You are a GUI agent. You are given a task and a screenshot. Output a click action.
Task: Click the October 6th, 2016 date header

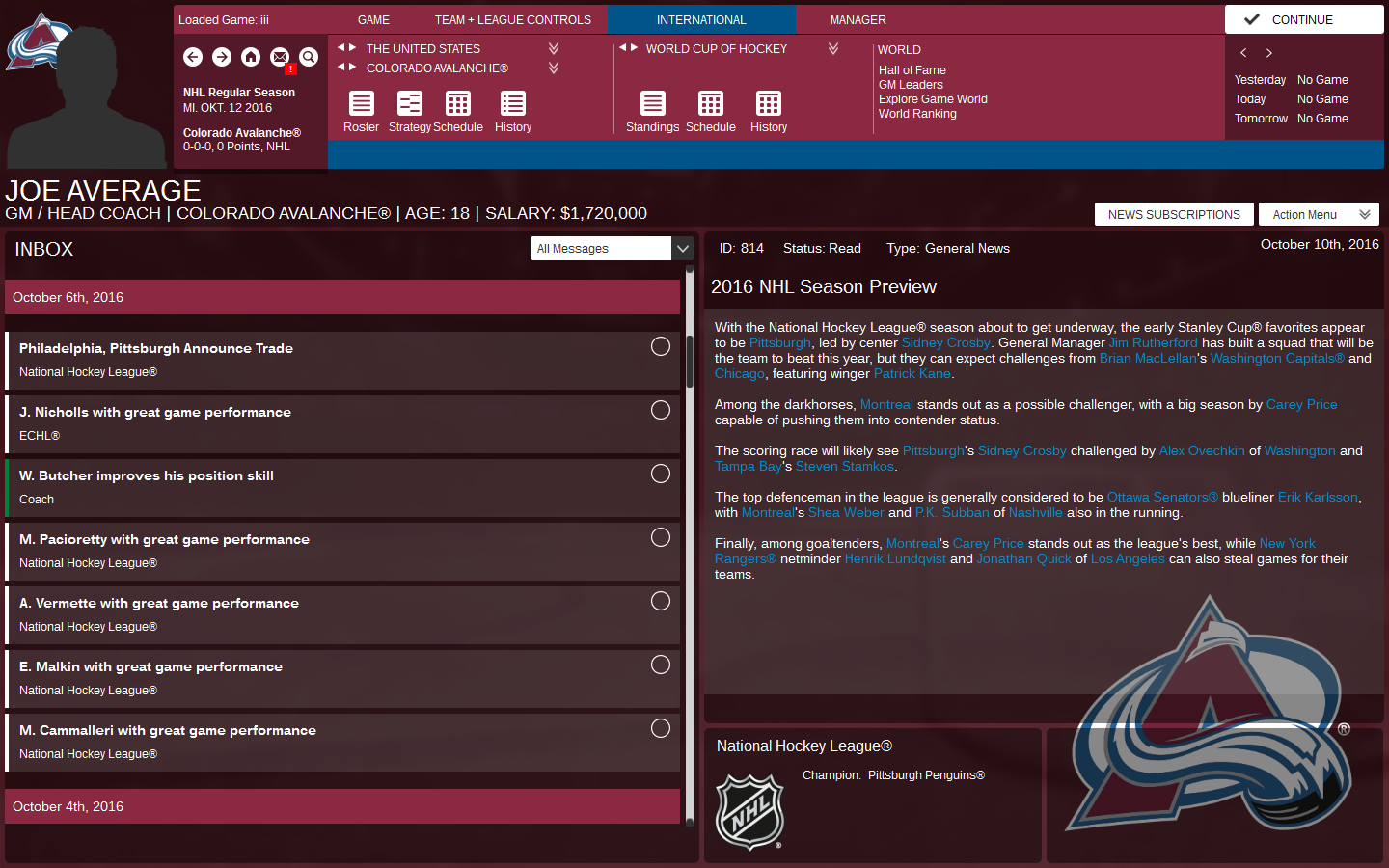pyautogui.click(x=342, y=297)
